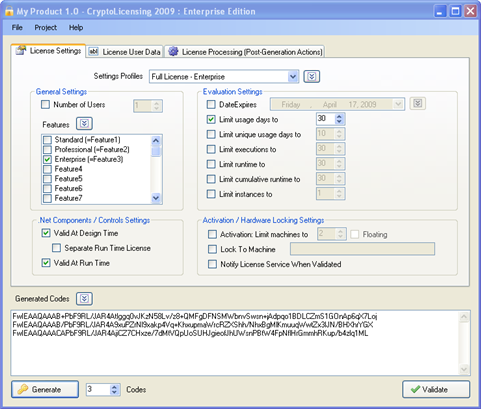
Task: Click the chevron button beside the DateExpires picker
Action: pos(418,103)
